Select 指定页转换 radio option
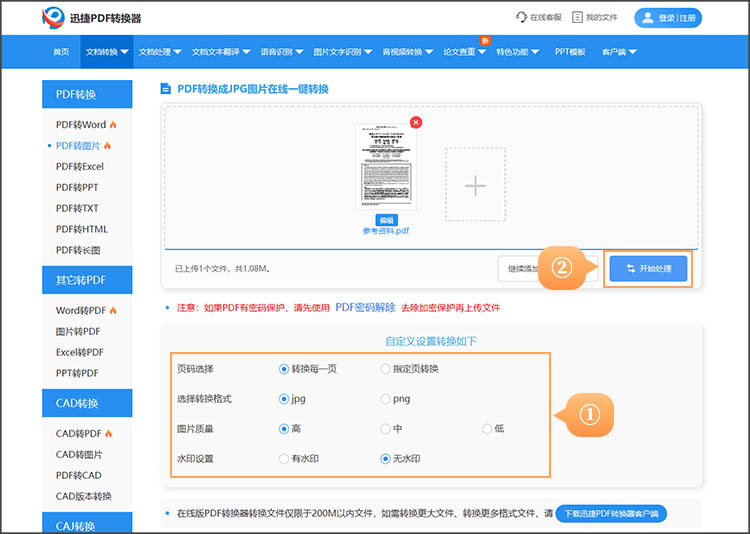Screen dimensions: 750x534 tap(385, 369)
